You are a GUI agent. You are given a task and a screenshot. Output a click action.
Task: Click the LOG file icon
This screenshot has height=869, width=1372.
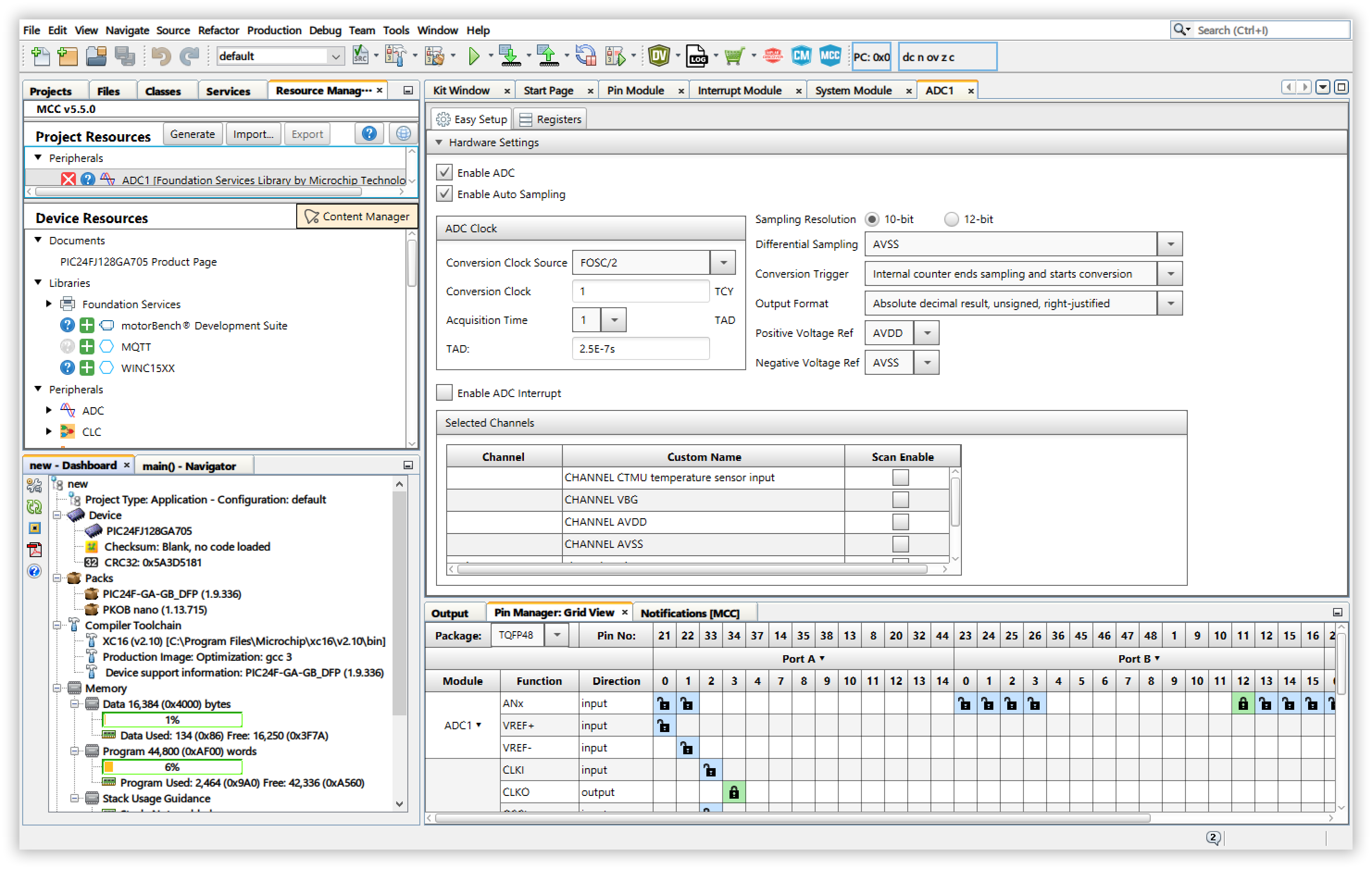697,56
